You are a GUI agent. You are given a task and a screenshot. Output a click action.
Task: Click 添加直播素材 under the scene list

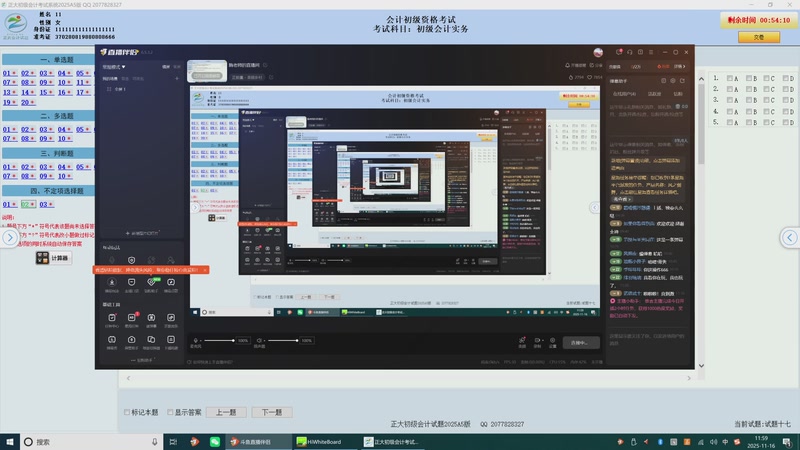[142, 233]
